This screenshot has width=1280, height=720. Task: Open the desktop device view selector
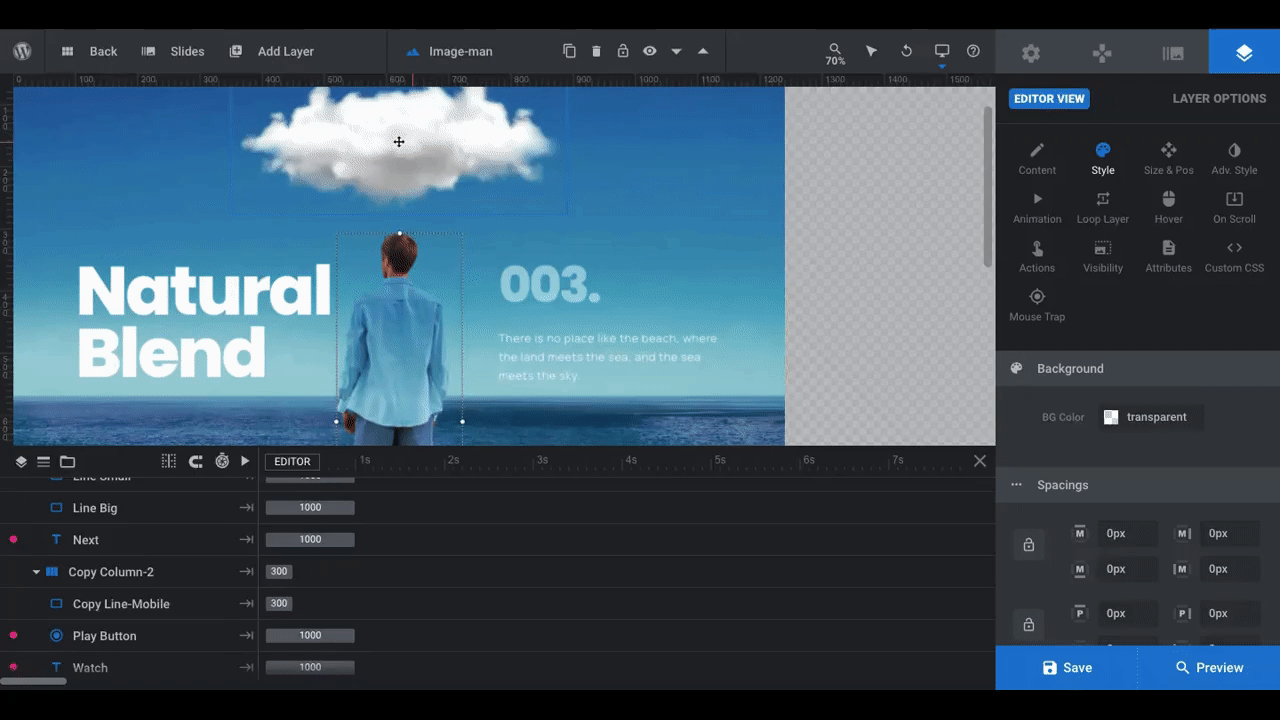[x=941, y=52]
